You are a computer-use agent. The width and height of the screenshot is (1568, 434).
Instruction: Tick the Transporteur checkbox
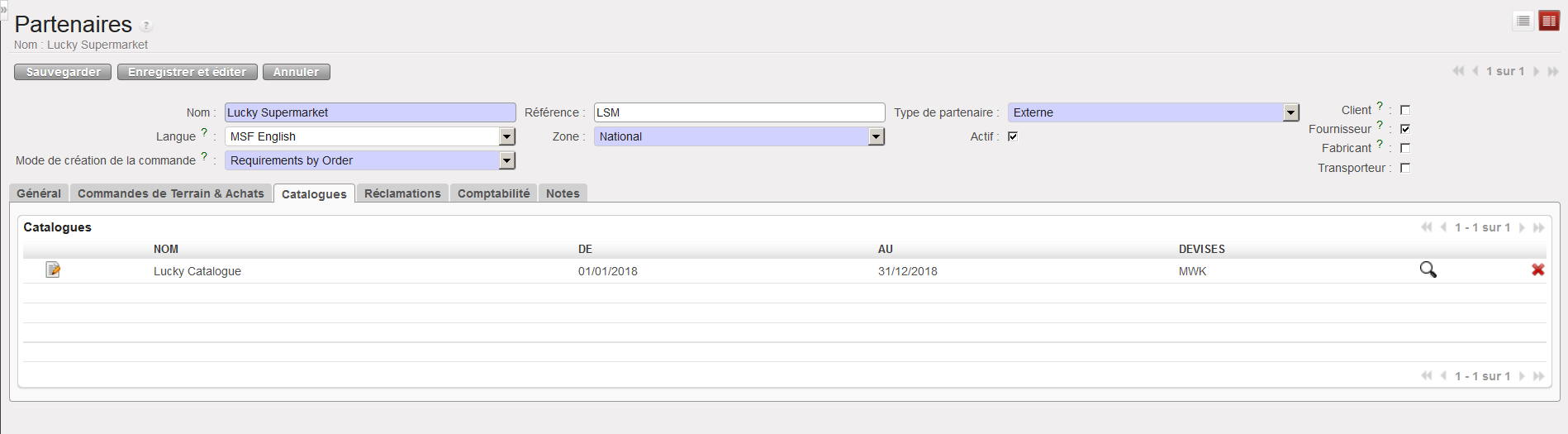1405,168
